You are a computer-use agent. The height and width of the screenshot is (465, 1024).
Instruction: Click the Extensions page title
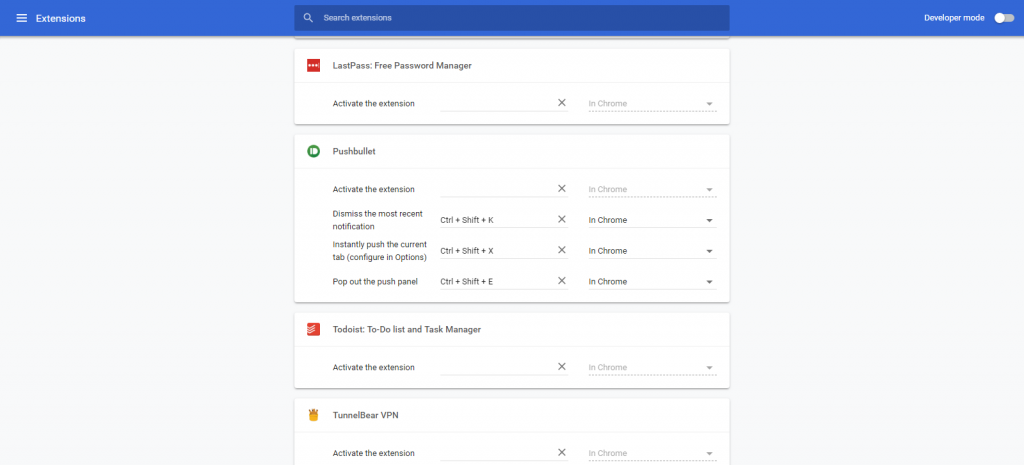tap(61, 18)
